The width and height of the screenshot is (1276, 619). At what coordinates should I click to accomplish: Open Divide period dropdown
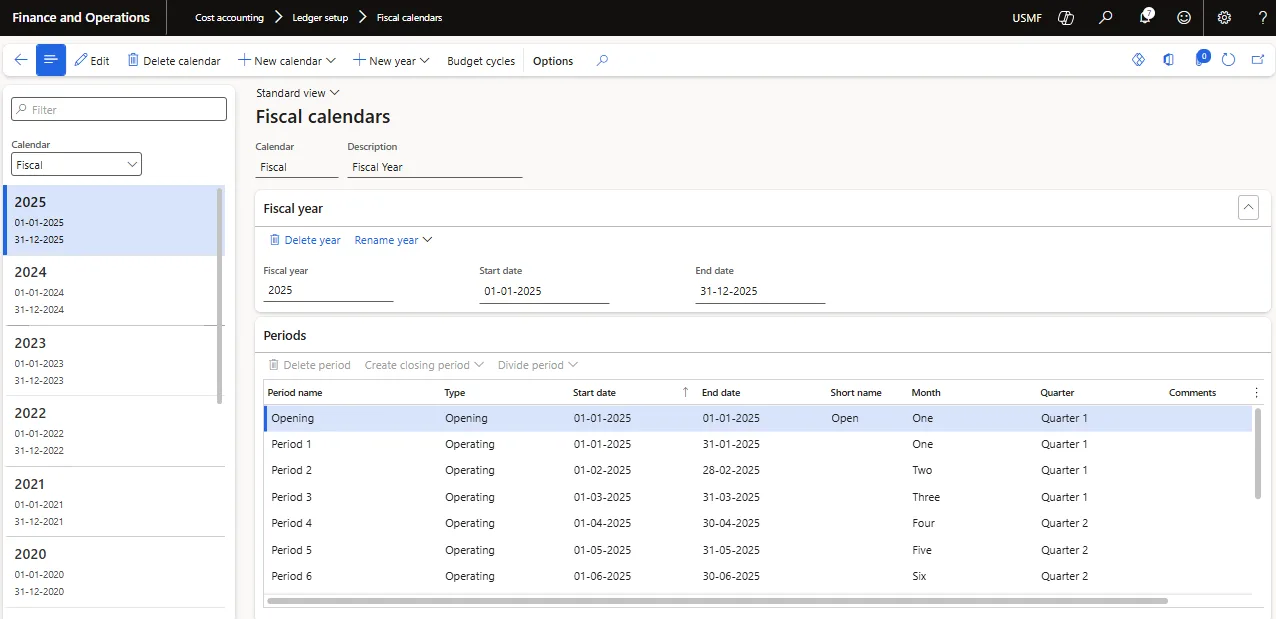coord(538,365)
